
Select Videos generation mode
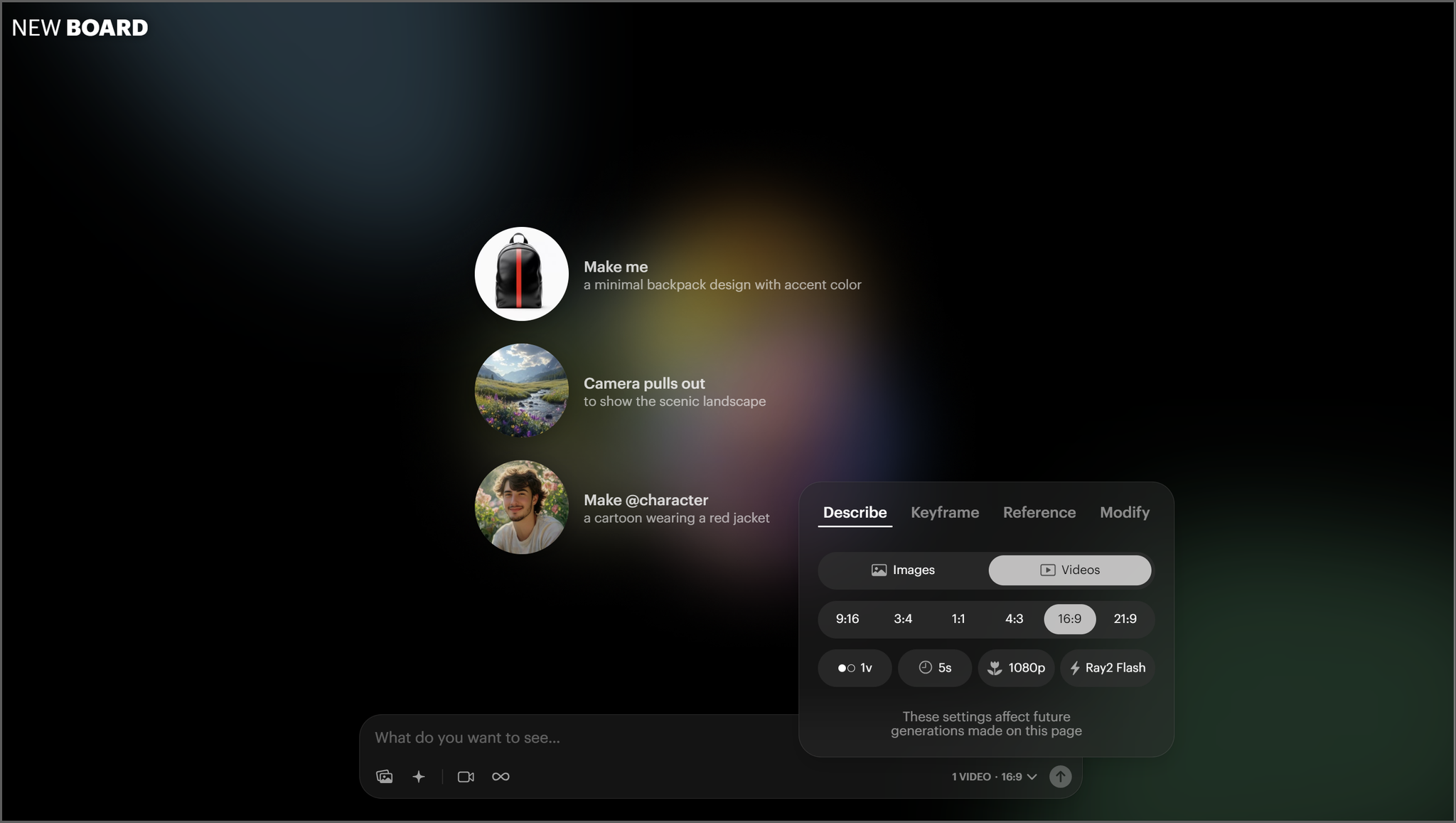(x=1070, y=570)
